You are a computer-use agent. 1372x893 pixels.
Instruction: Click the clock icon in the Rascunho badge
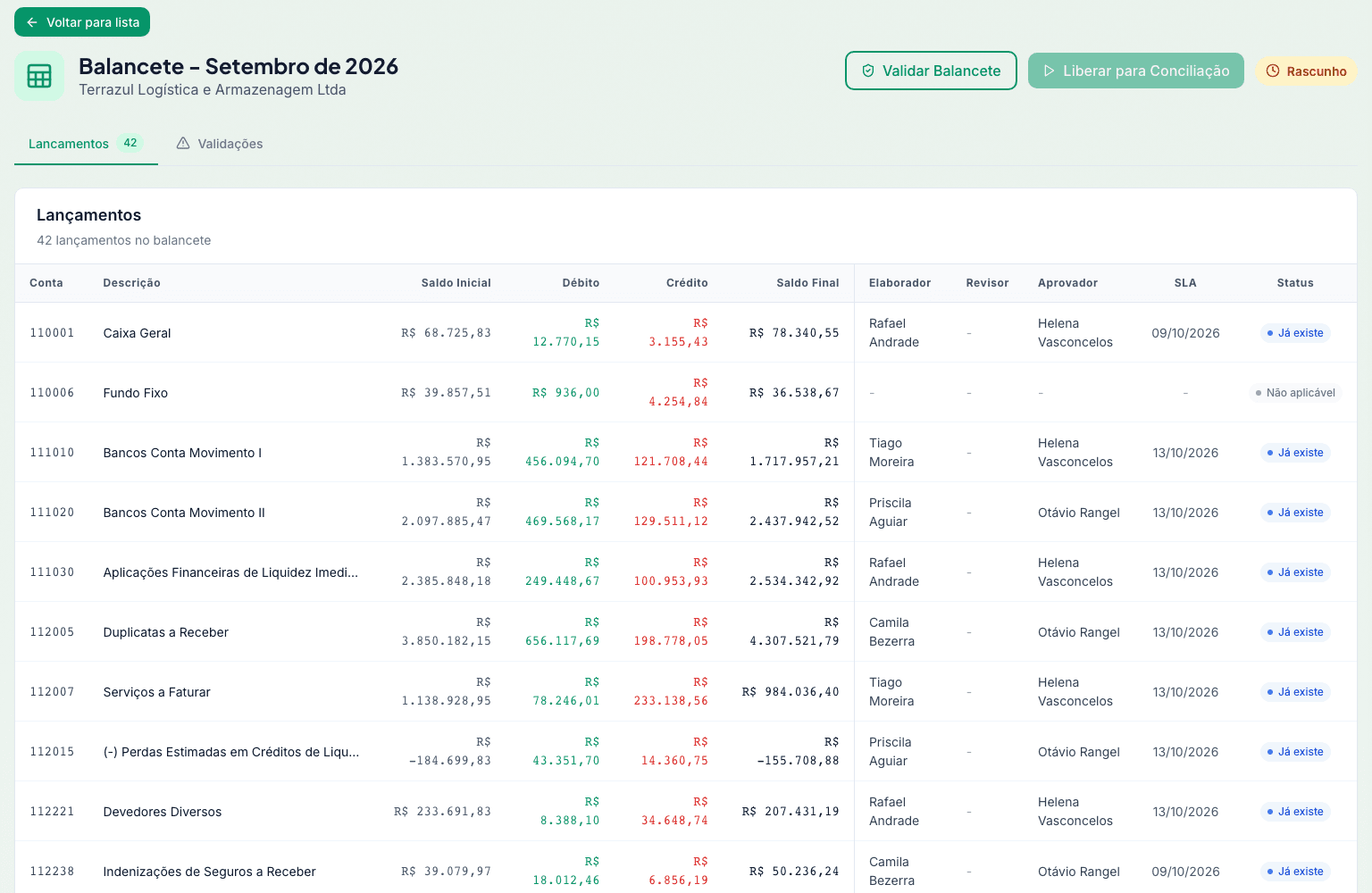click(1273, 71)
